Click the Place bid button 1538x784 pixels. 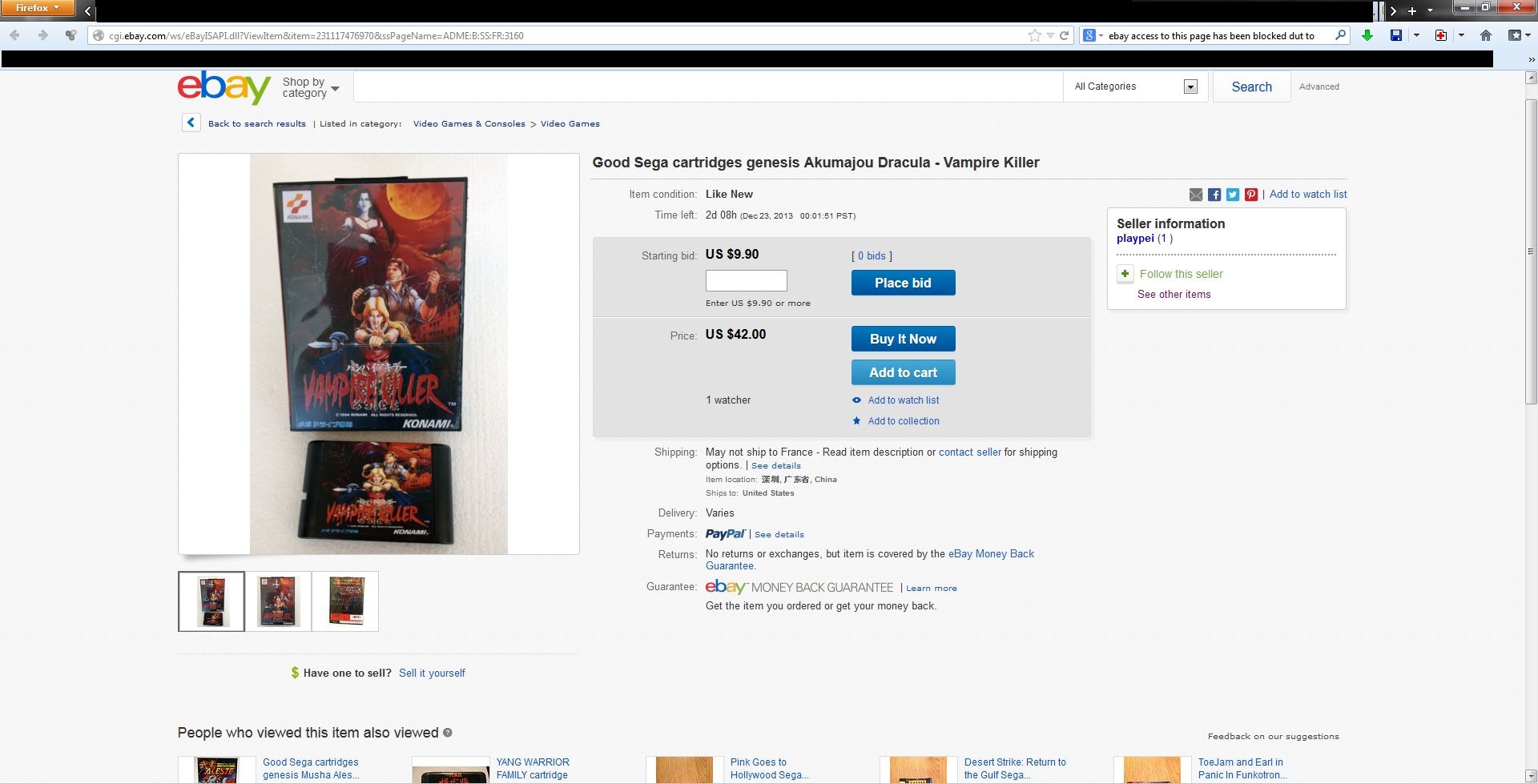pyautogui.click(x=903, y=283)
